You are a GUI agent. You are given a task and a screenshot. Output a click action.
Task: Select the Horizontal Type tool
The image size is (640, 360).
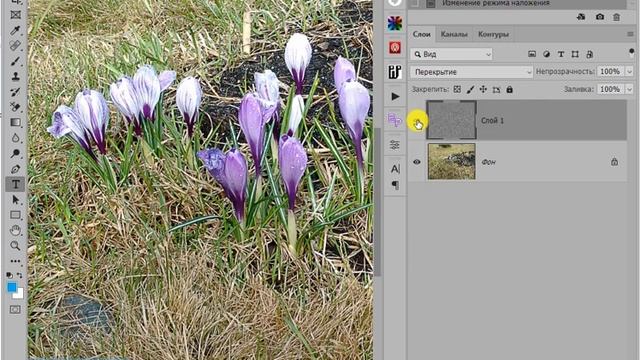pyautogui.click(x=16, y=184)
